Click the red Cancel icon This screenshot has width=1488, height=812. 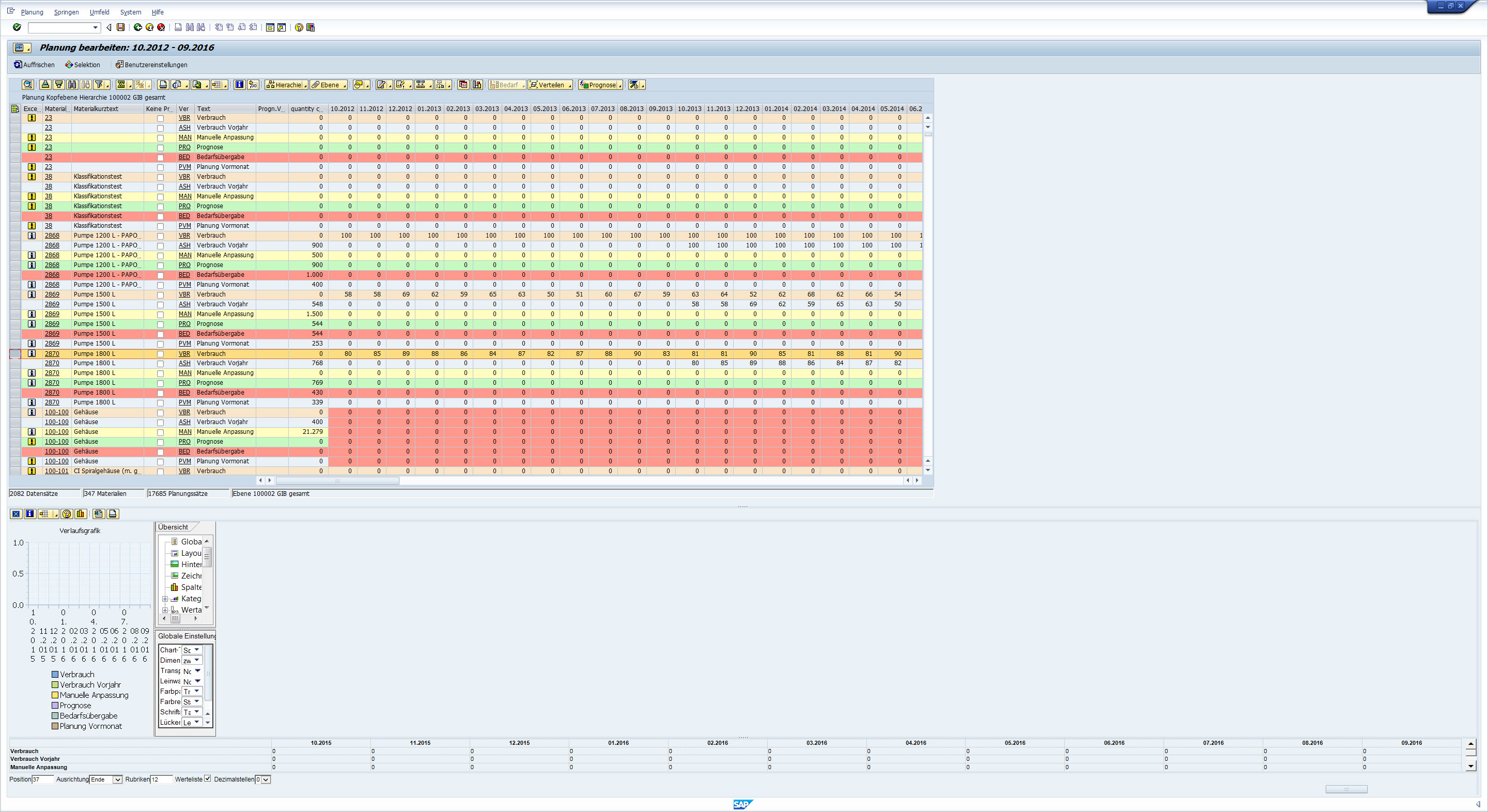161,27
